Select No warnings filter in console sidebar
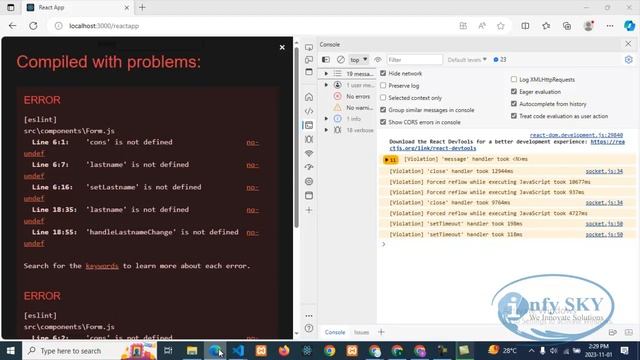640x360 pixels. (353, 108)
